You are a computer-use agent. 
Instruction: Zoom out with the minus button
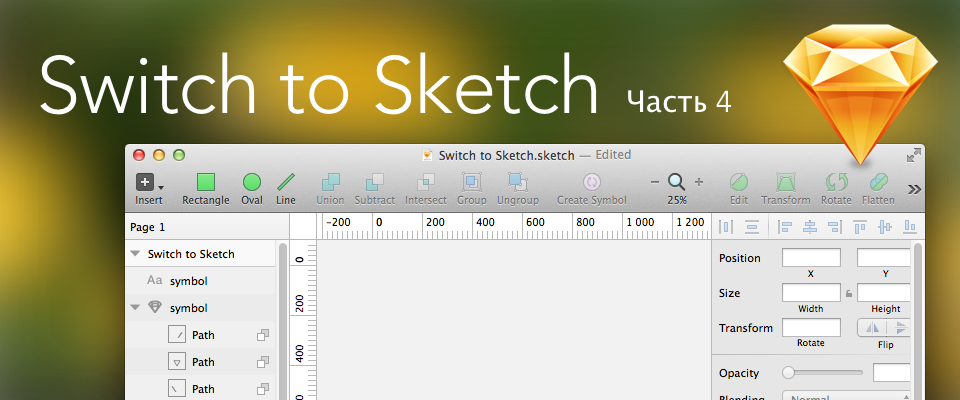point(654,182)
